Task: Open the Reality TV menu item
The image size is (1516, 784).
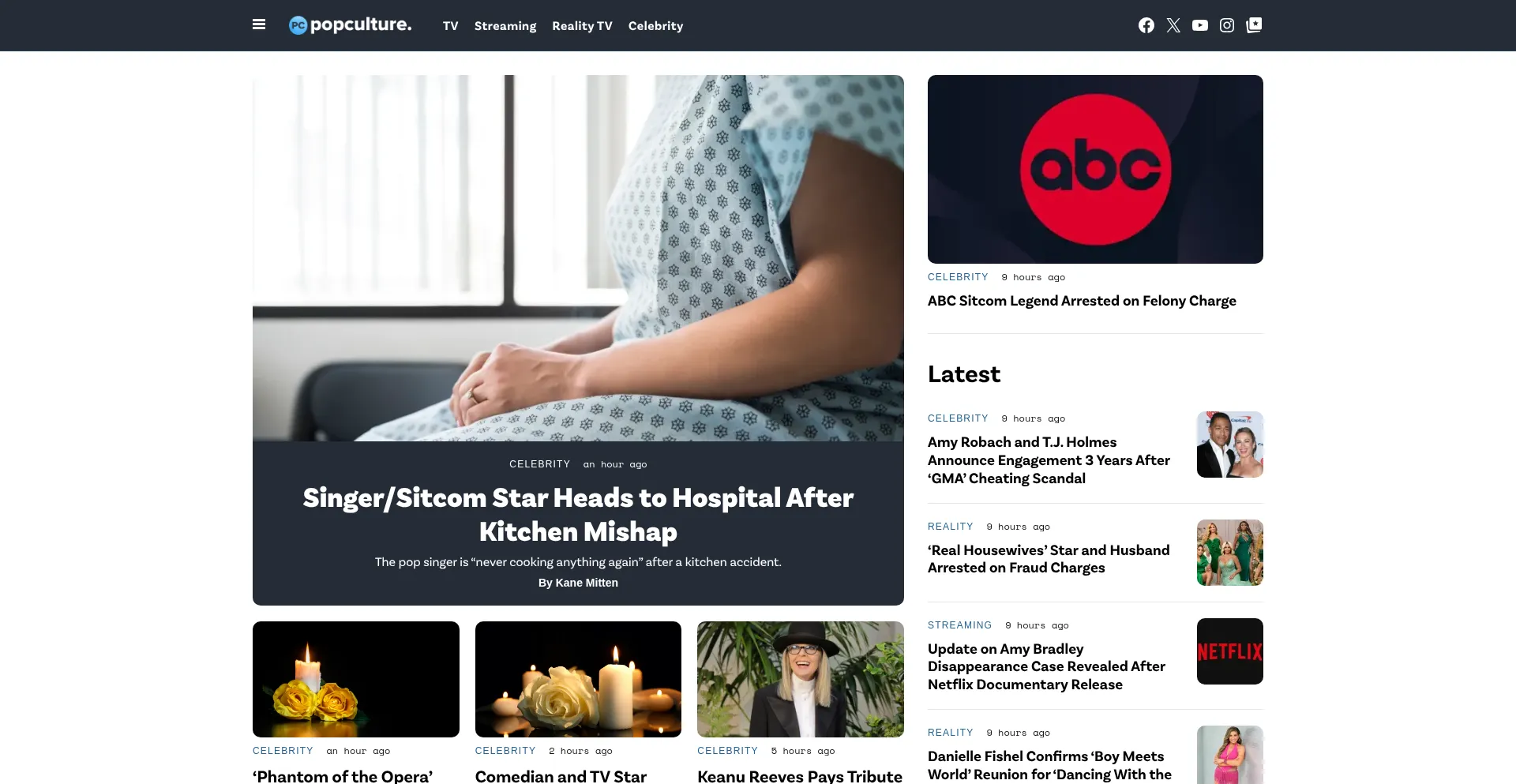Action: [x=582, y=26]
